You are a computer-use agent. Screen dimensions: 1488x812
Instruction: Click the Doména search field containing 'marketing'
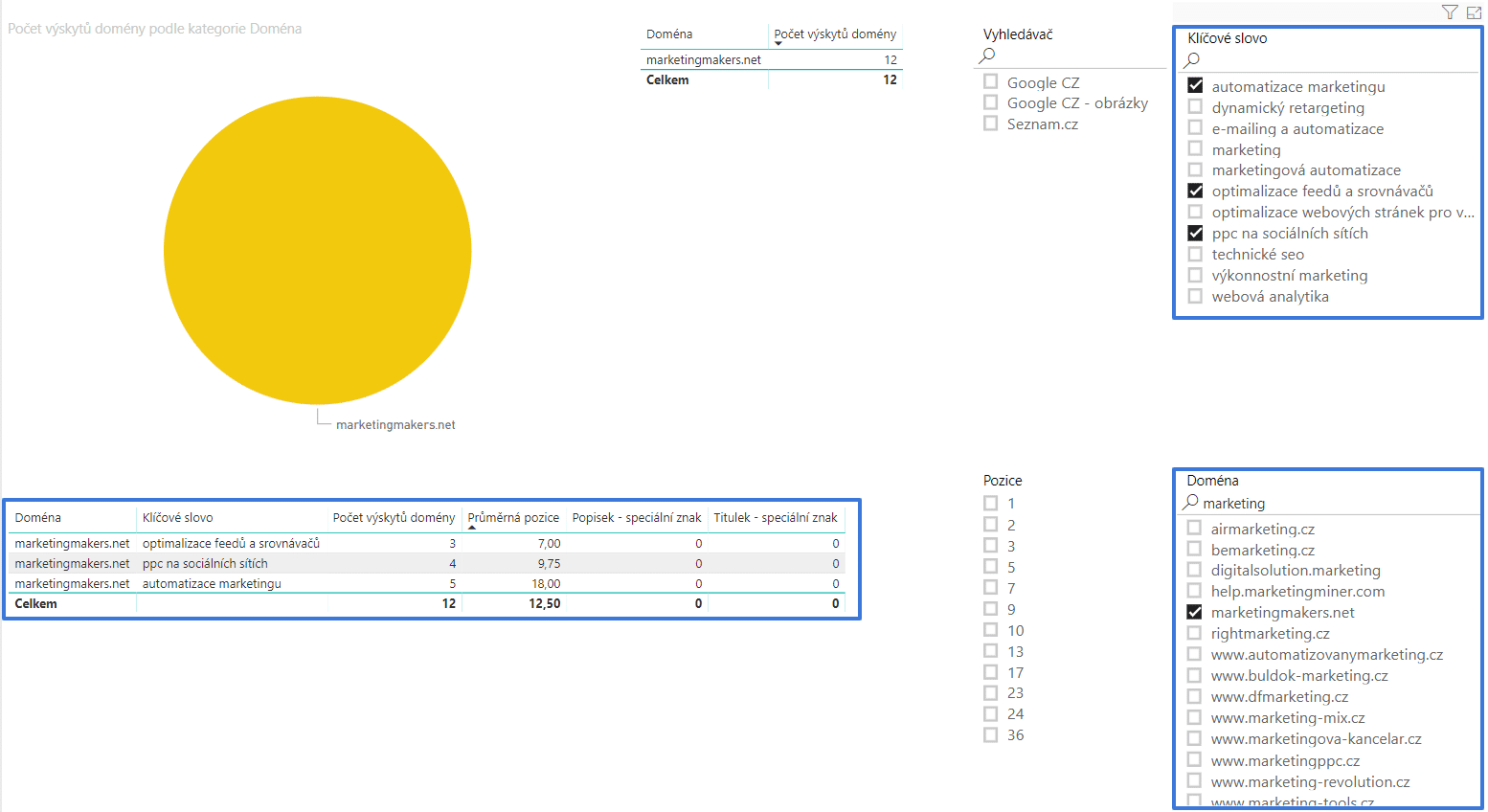click(x=1331, y=504)
